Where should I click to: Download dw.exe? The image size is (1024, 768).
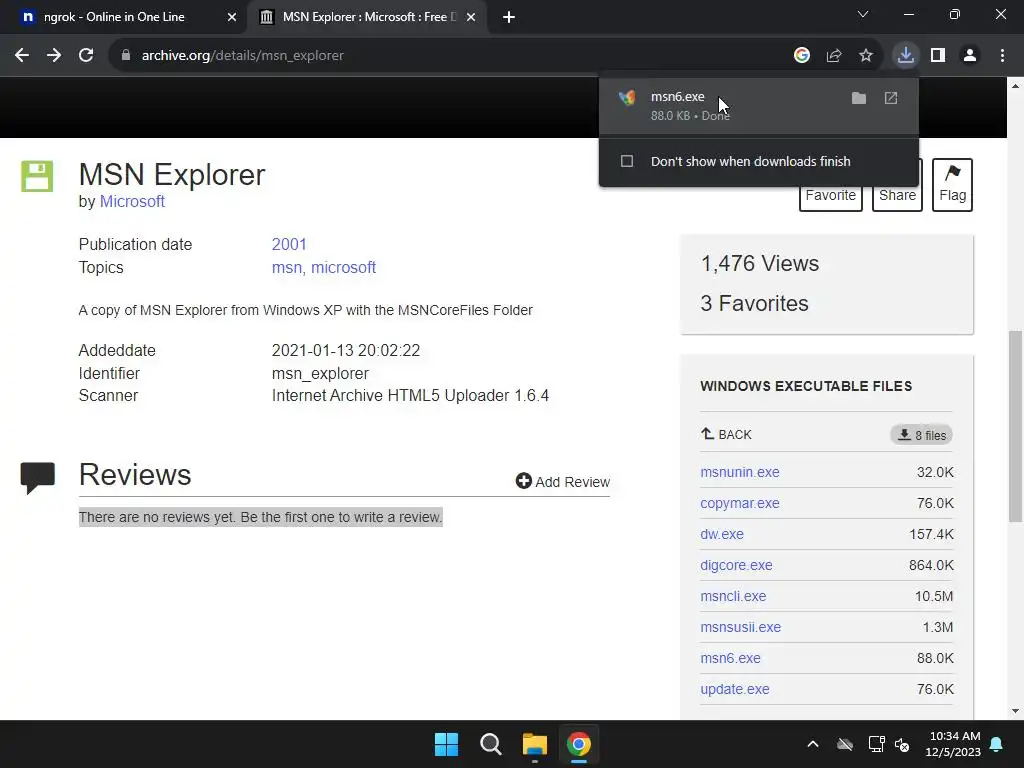(x=722, y=534)
